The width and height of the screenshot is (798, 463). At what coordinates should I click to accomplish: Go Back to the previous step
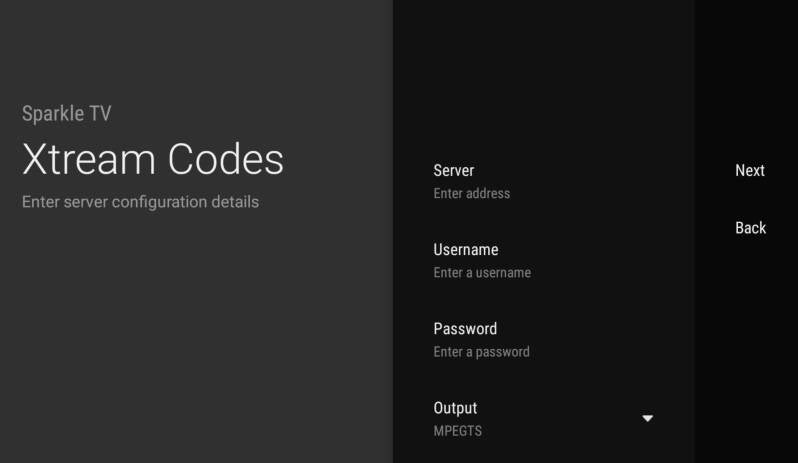click(750, 228)
